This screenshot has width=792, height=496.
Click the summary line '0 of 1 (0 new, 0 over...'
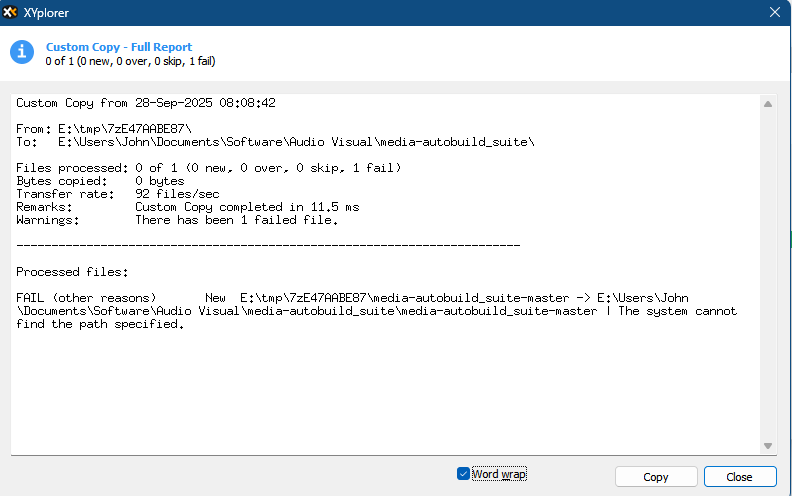pos(130,61)
